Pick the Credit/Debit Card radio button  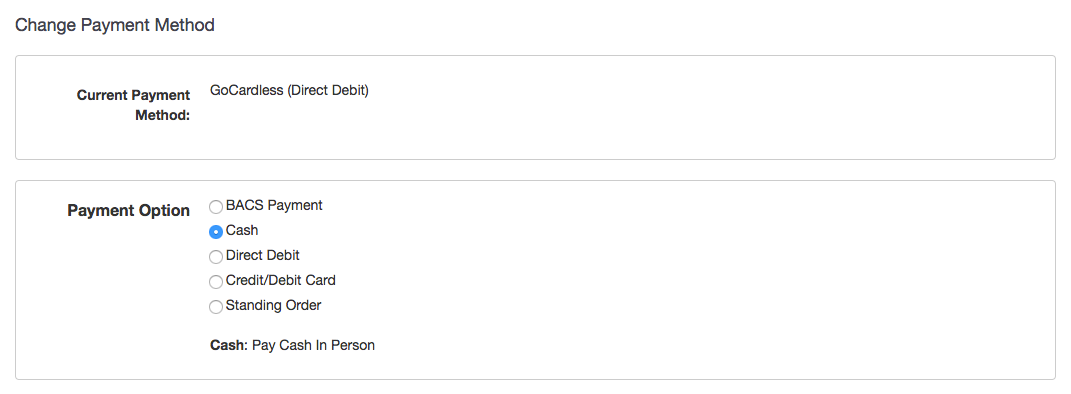pos(216,282)
